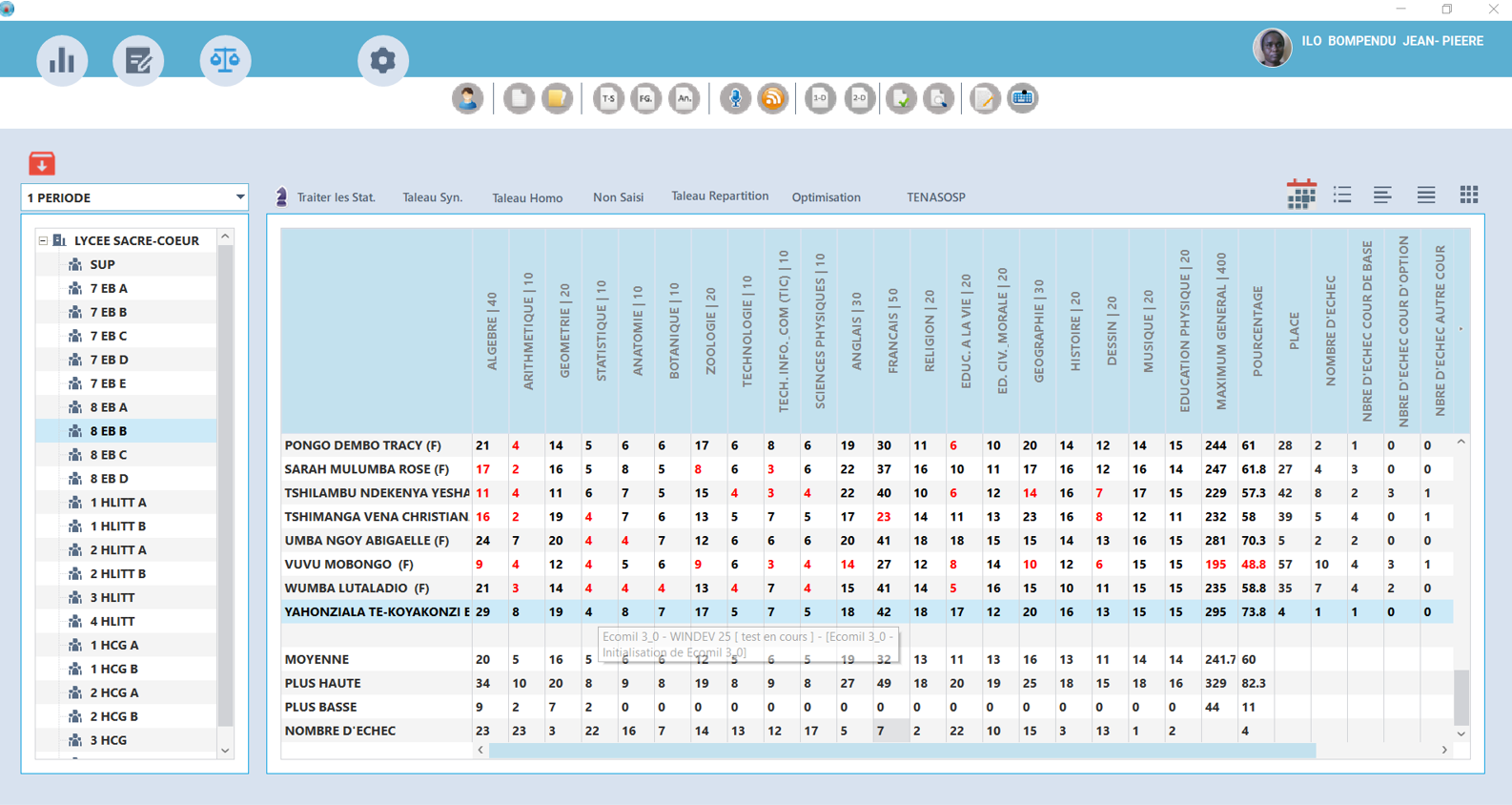The width and height of the screenshot is (1512, 805).
Task: Click the blank document toolbar icon
Action: click(519, 98)
